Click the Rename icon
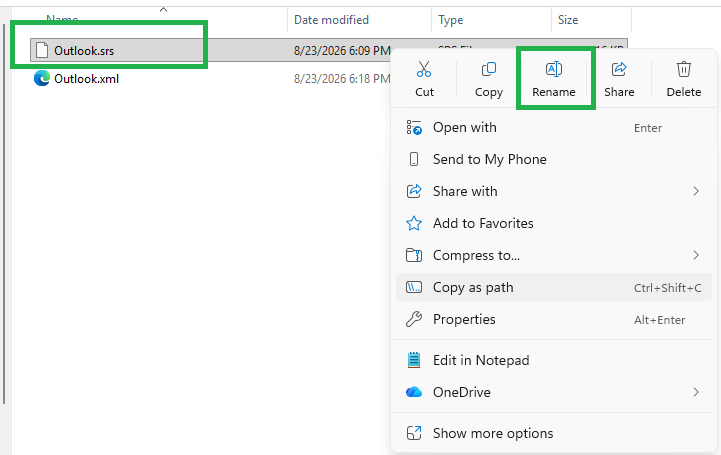This screenshot has height=455, width=721. pos(554,69)
